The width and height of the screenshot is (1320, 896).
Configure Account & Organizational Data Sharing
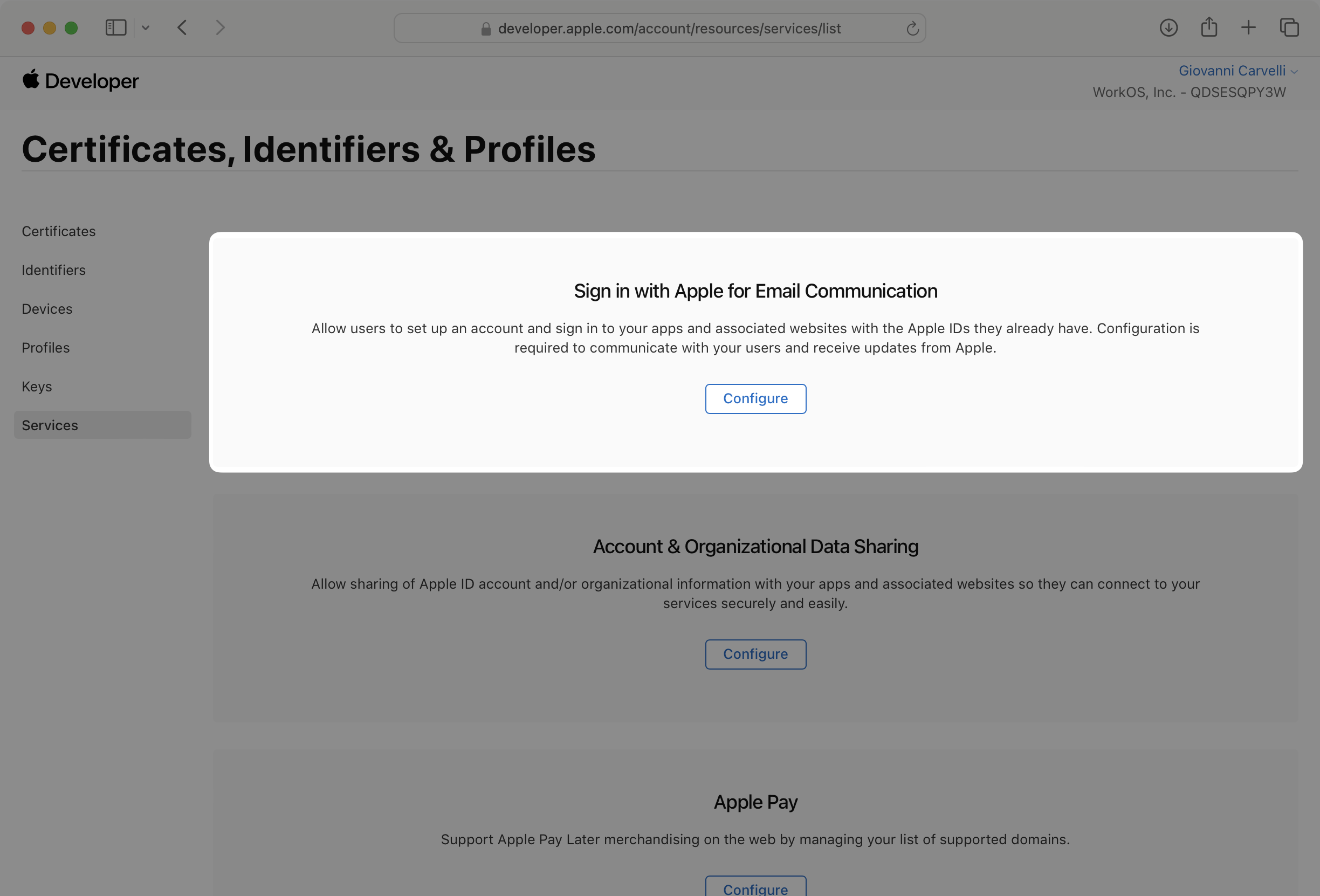tap(755, 654)
